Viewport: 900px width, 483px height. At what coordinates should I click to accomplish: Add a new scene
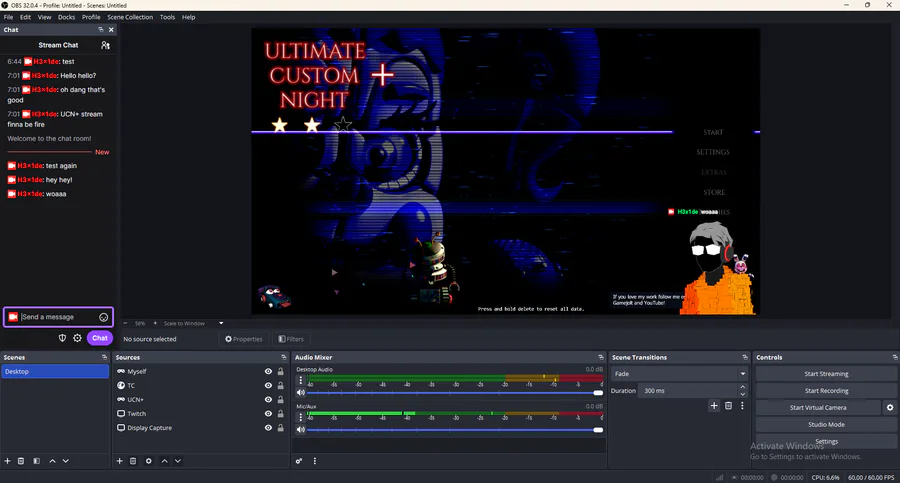7,461
